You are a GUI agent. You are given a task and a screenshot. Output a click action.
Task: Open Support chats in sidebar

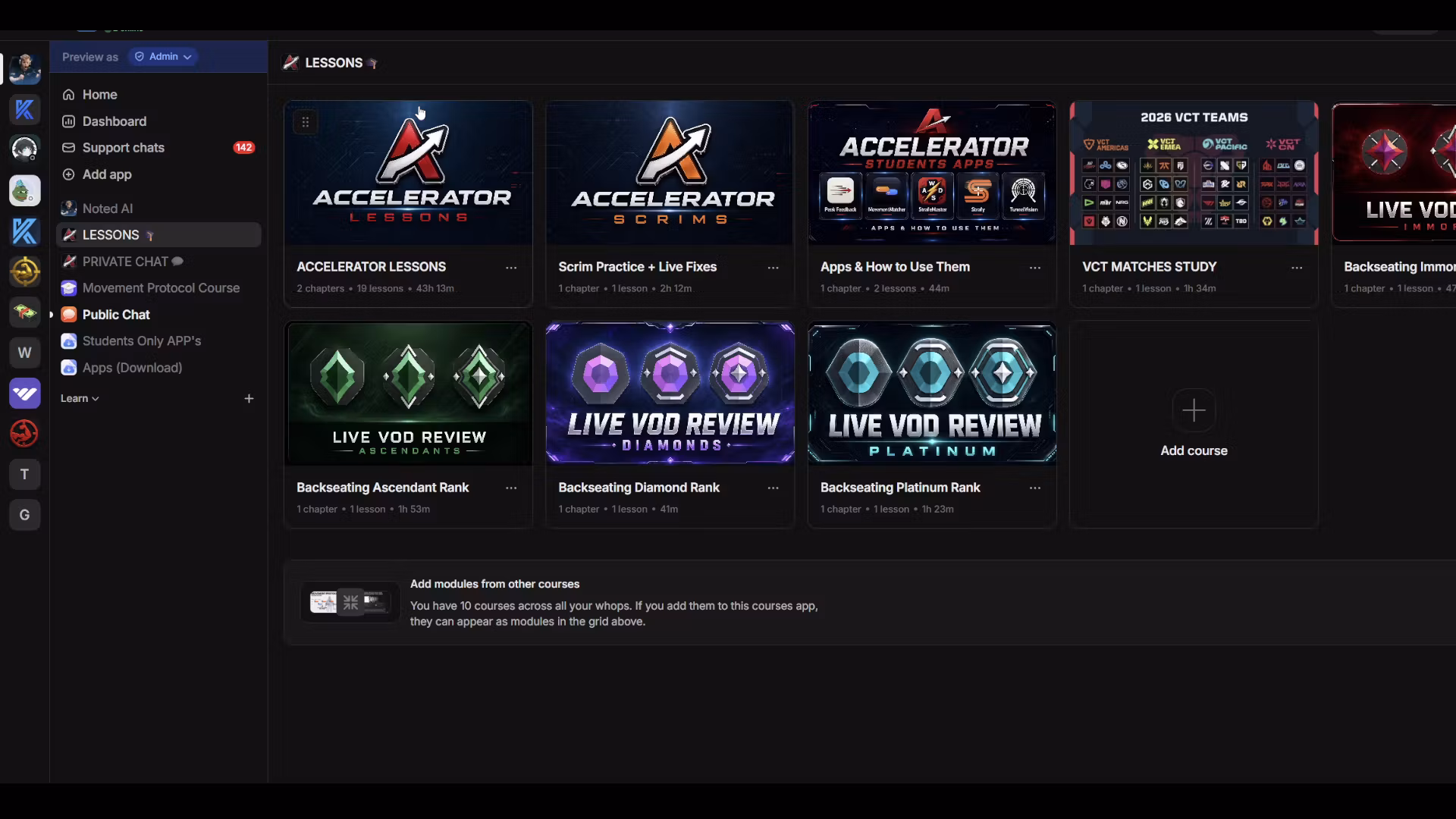[x=158, y=148]
